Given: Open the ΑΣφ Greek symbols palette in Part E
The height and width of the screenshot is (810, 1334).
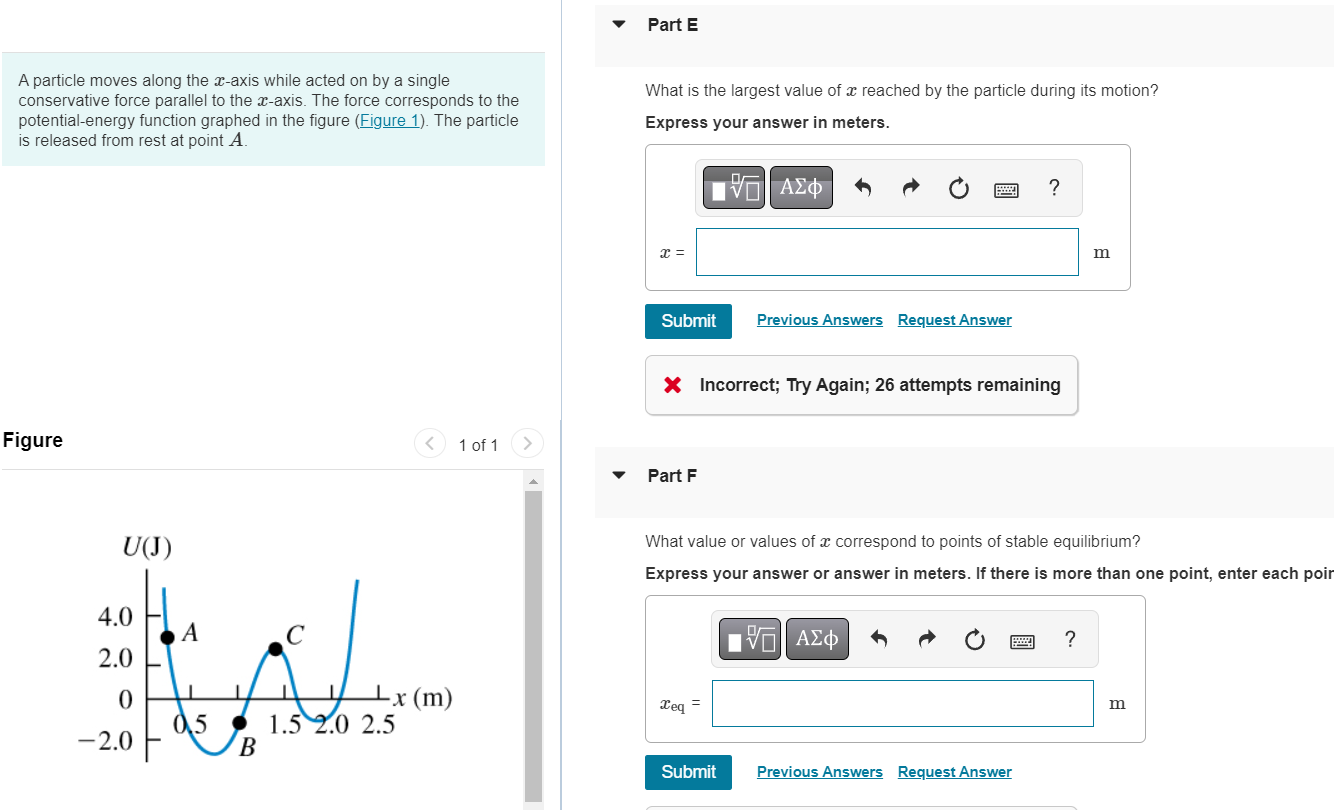Looking at the screenshot, I should (801, 187).
